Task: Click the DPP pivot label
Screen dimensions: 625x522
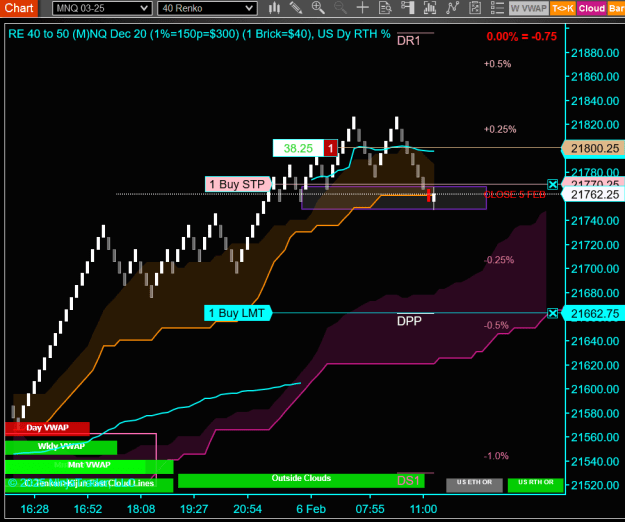Action: point(409,321)
